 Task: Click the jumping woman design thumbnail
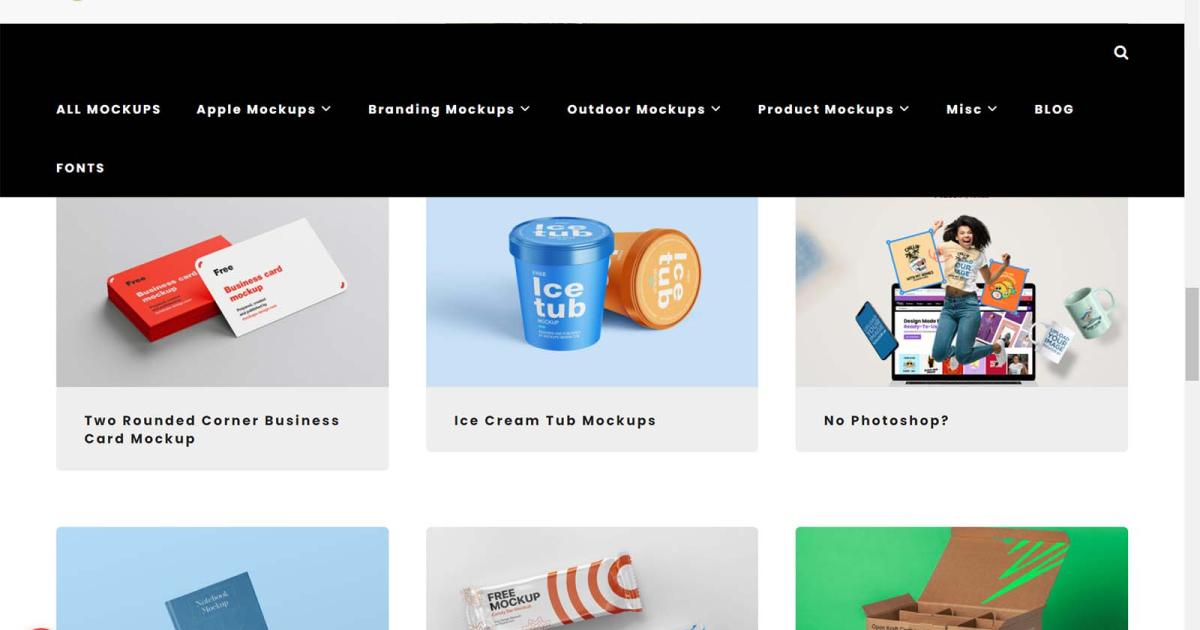tap(961, 292)
